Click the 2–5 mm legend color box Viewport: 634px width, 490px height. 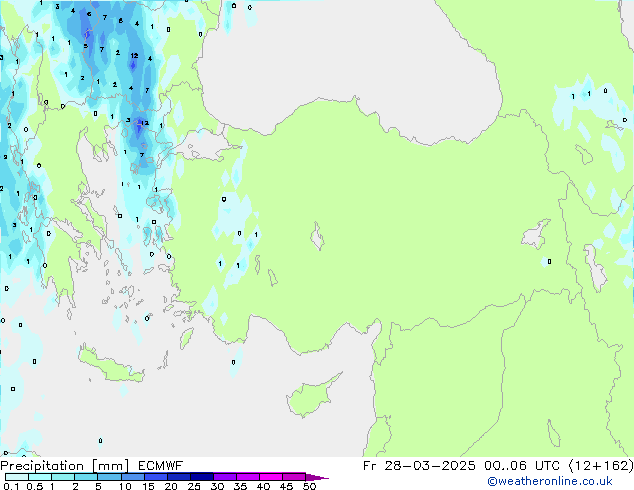pyautogui.click(x=86, y=477)
